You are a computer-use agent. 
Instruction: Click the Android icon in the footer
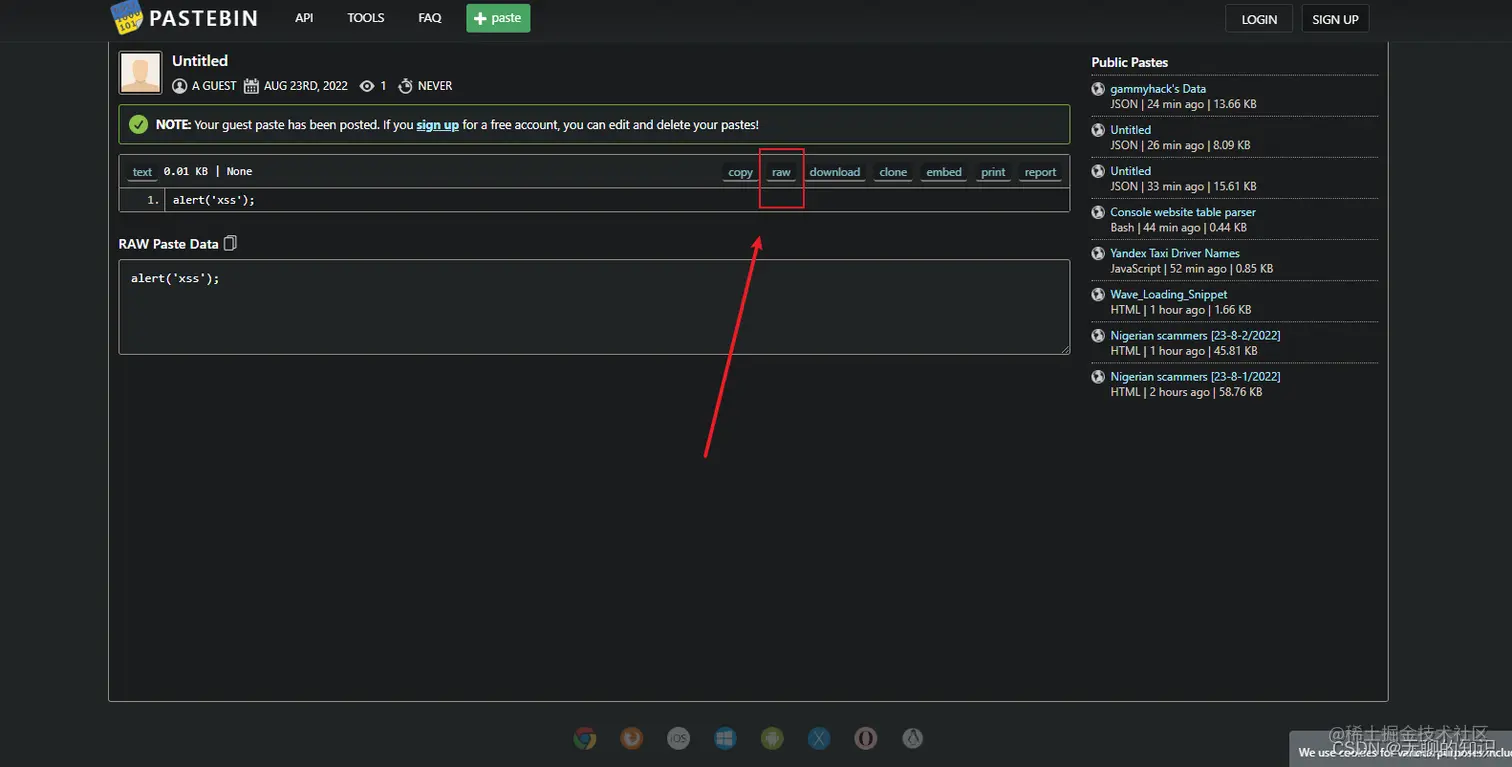click(772, 738)
